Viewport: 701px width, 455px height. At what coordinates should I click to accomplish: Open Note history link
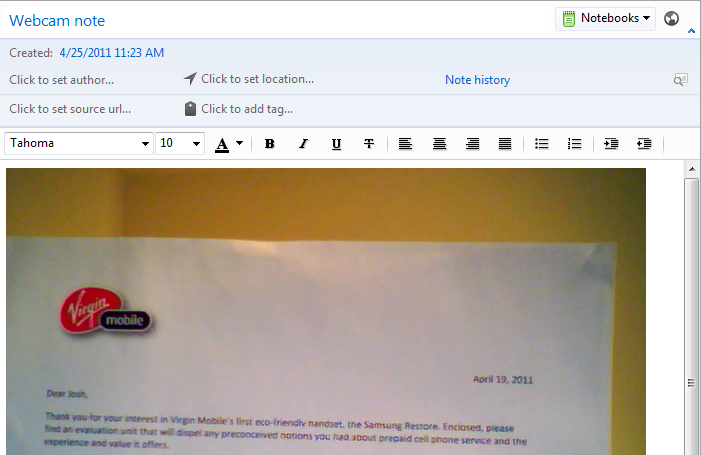pyautogui.click(x=477, y=80)
